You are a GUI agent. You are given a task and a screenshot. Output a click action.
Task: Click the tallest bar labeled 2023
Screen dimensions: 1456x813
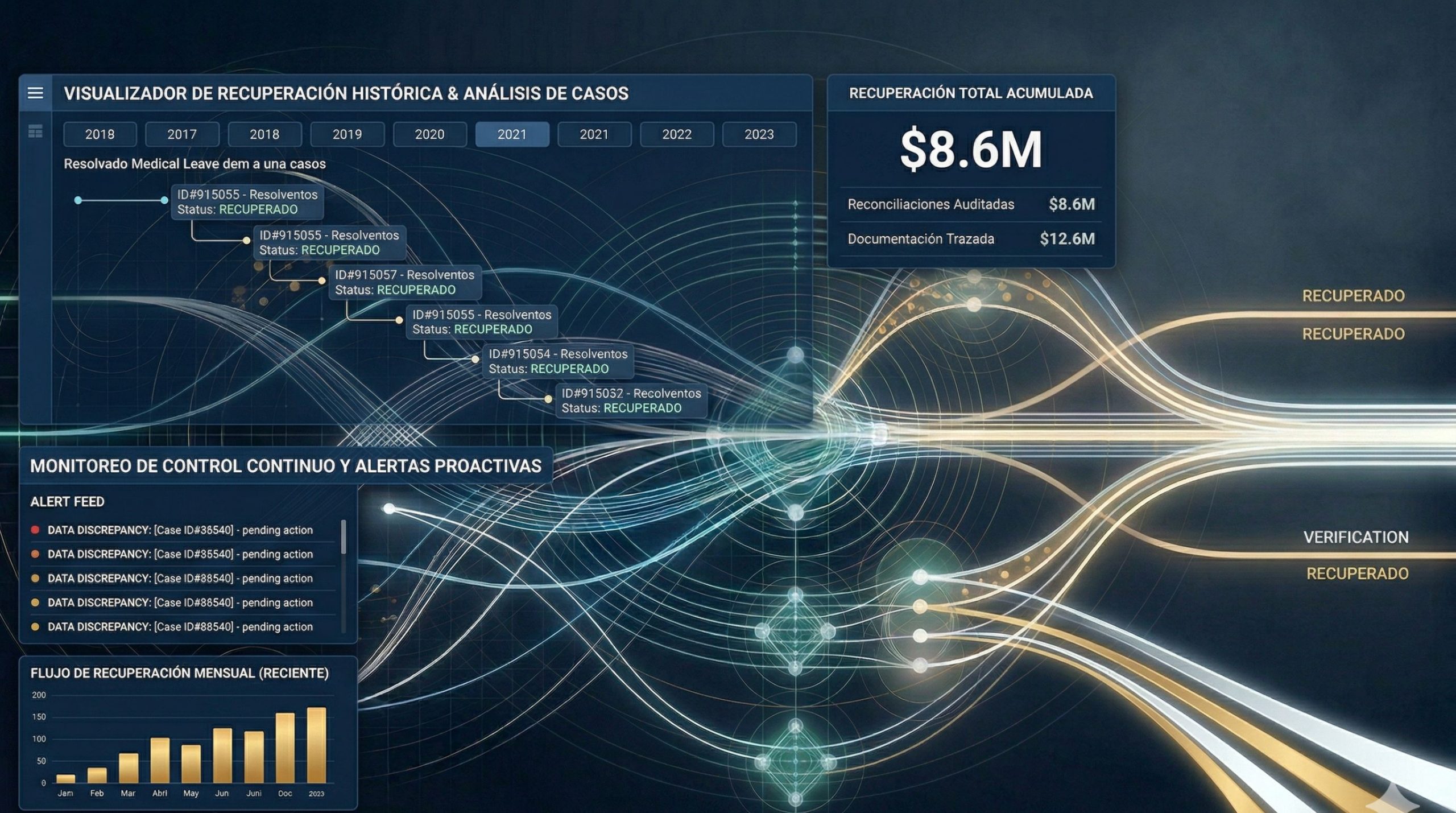pyautogui.click(x=316, y=745)
